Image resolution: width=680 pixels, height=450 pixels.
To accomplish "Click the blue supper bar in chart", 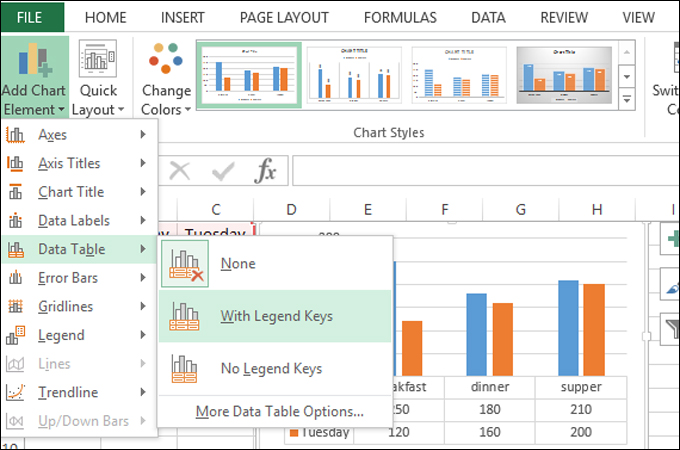I will click(568, 328).
